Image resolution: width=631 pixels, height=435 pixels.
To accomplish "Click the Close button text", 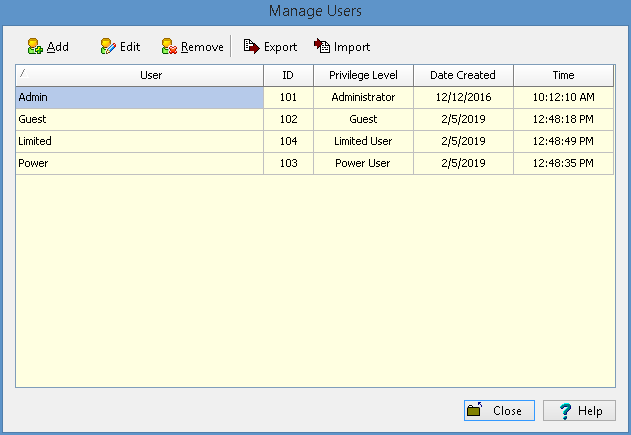I will click(507, 411).
